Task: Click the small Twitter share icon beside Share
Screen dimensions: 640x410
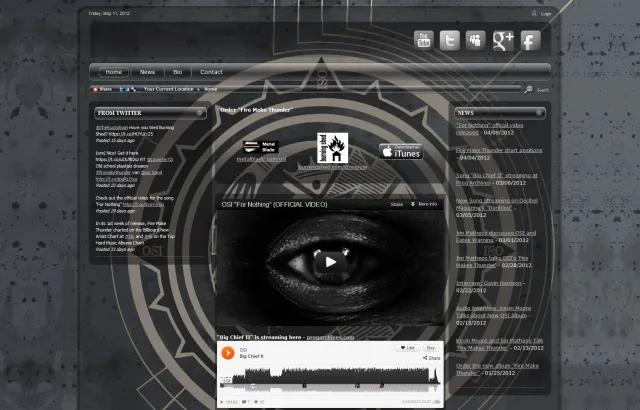Action: [x=121, y=89]
